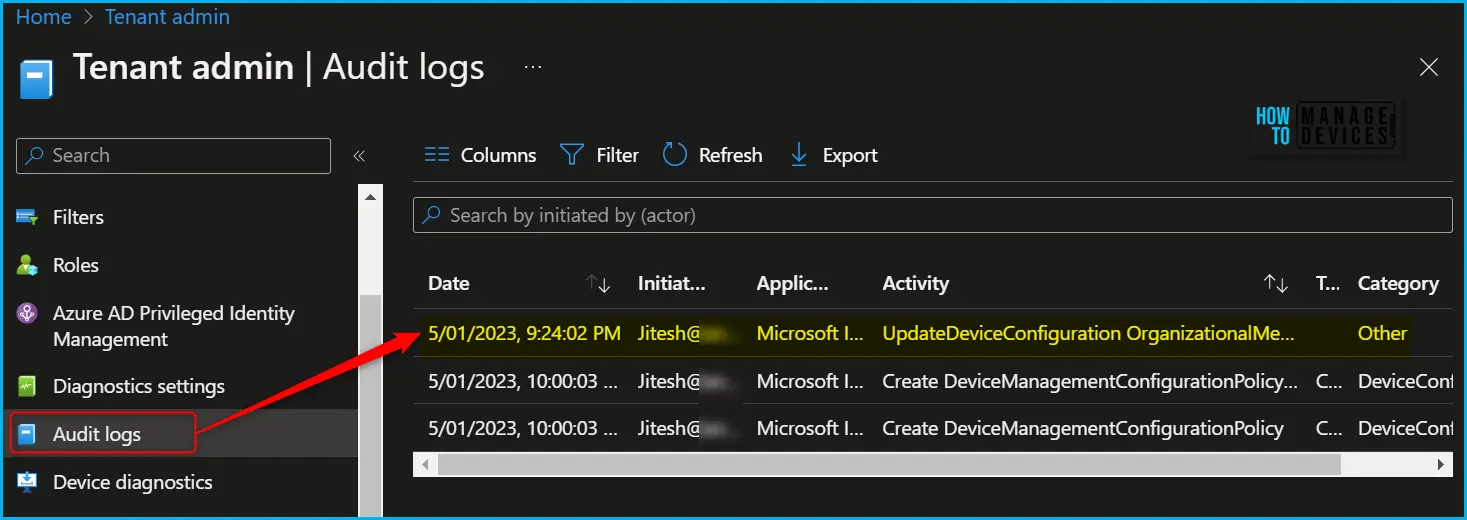Open the UpdateDeviceConfiguration OrganizationalMe... activity entry

point(1088,333)
